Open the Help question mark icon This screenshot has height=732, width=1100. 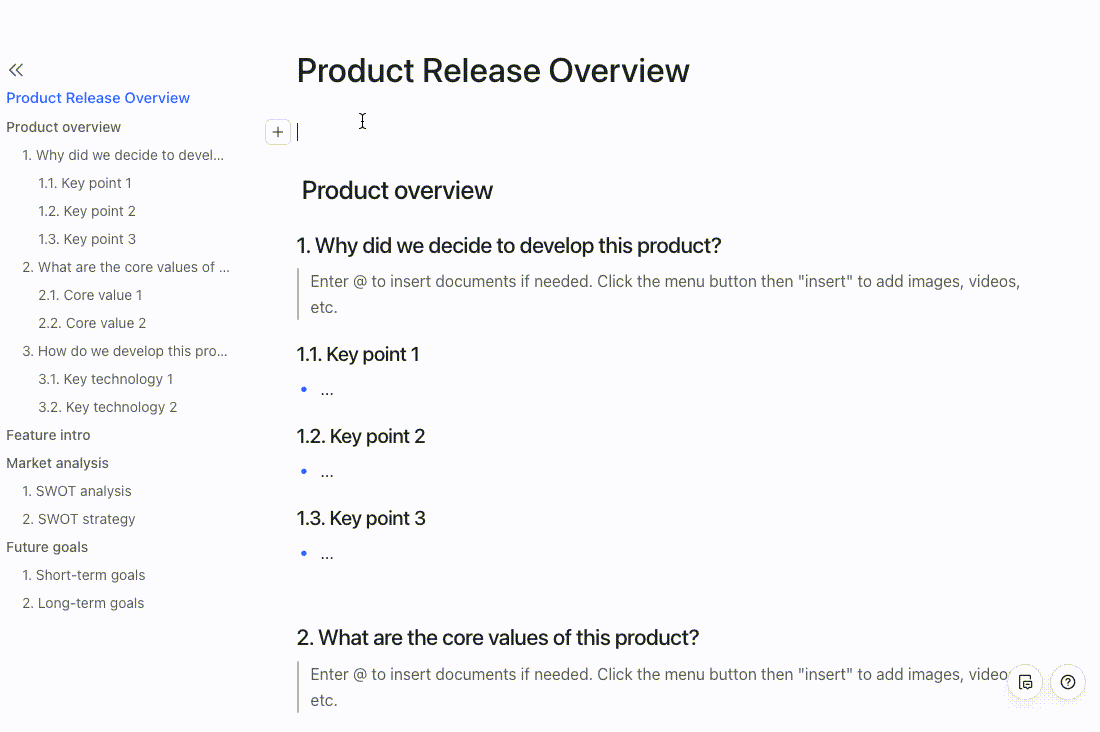[1067, 682]
